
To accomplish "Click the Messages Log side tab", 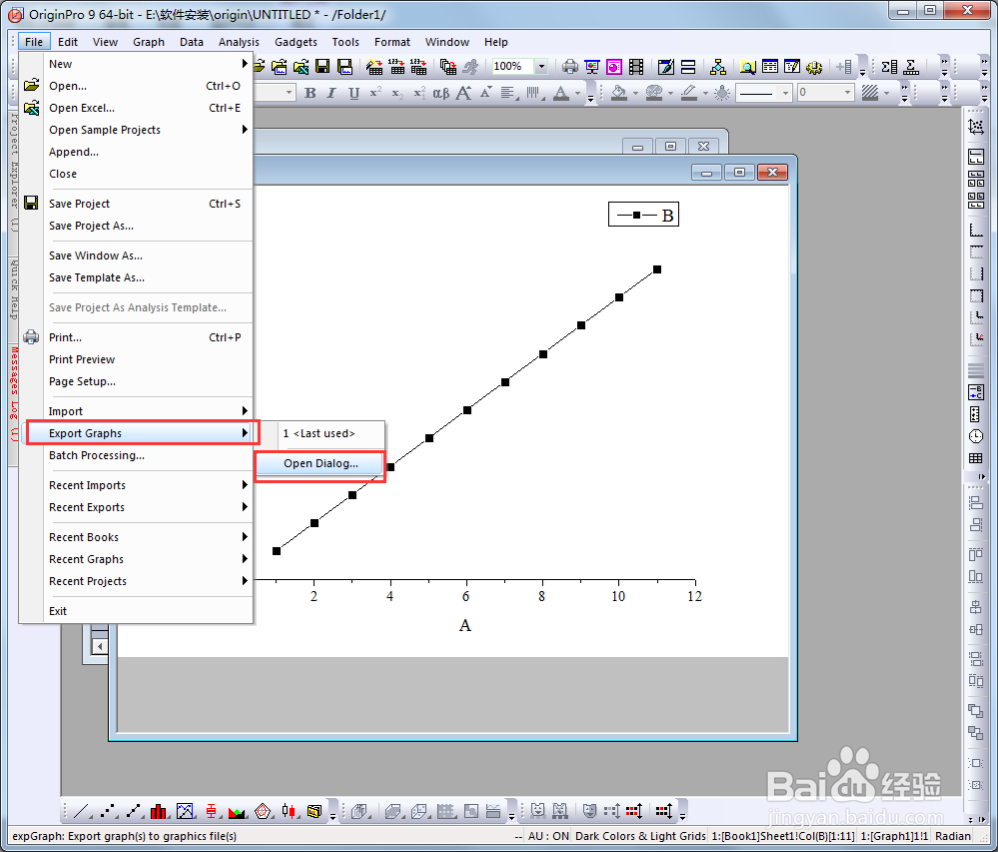I will (x=14, y=393).
